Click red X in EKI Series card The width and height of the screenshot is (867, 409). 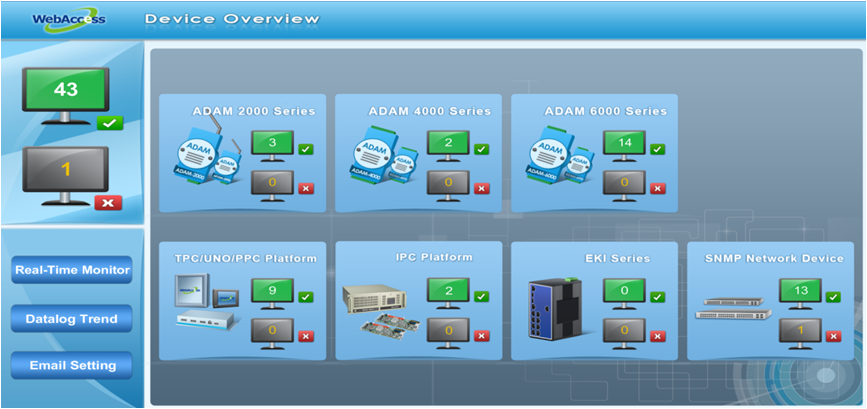(x=657, y=337)
